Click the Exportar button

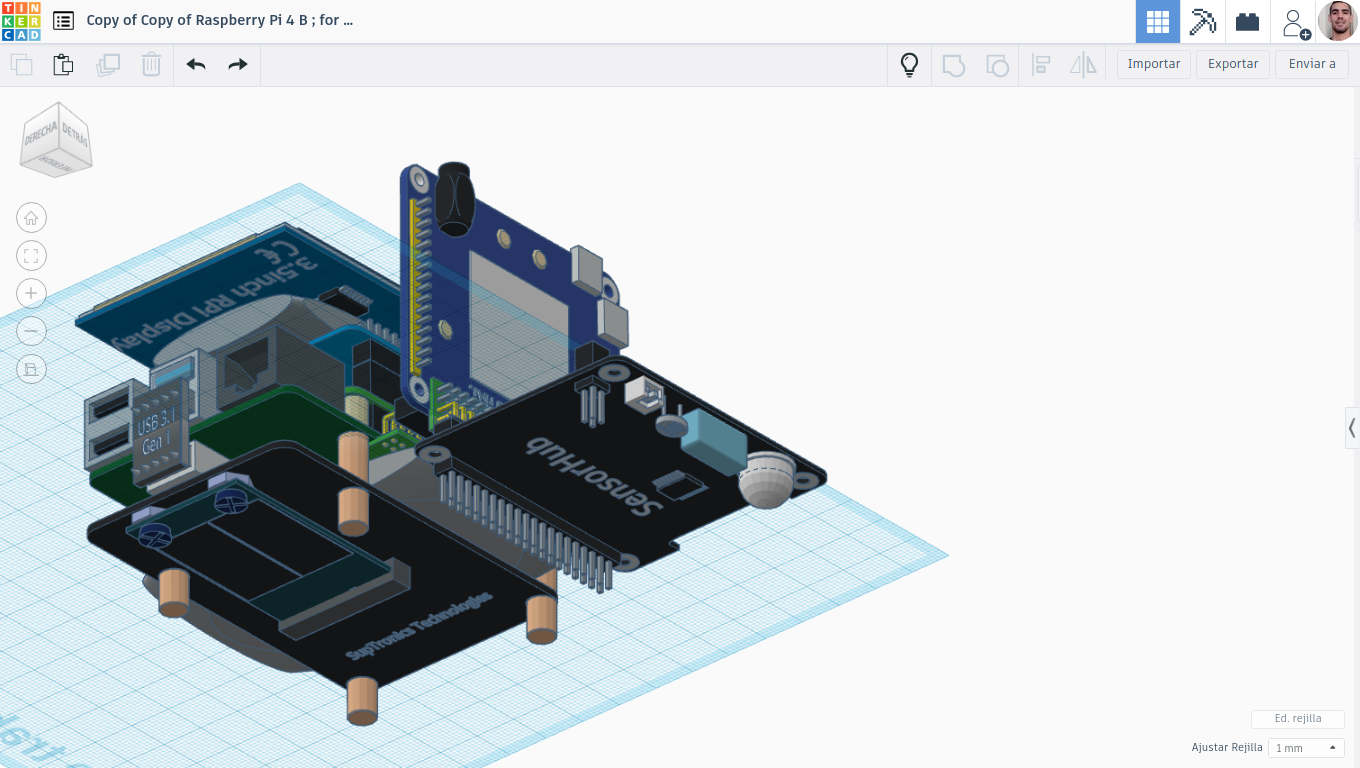pyautogui.click(x=1233, y=64)
